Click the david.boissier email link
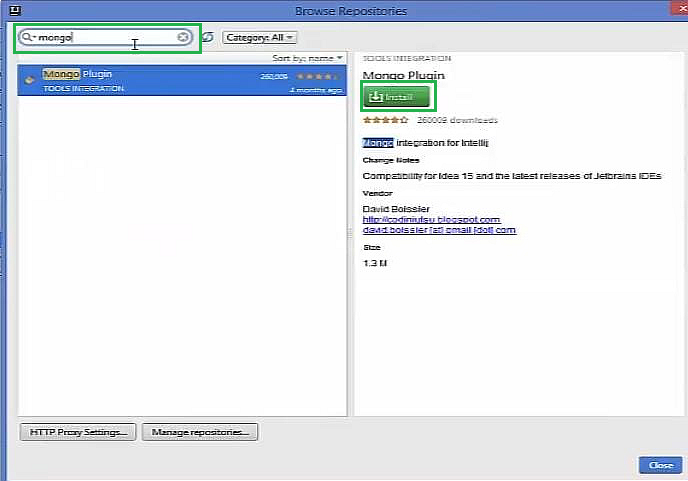This screenshot has height=481, width=688. coord(439,230)
